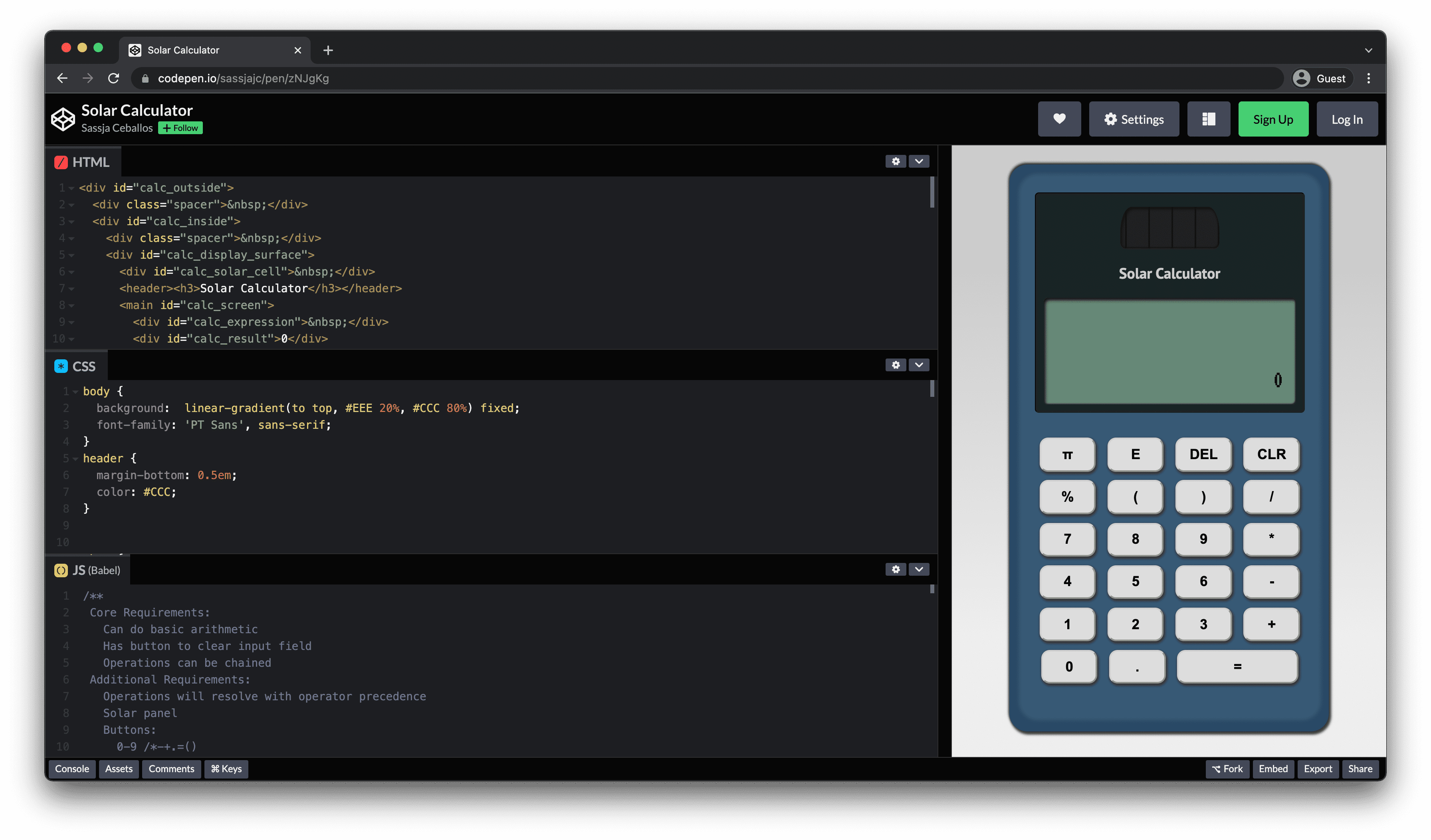Press DEL key on calculator
1431x840 pixels.
(1203, 454)
